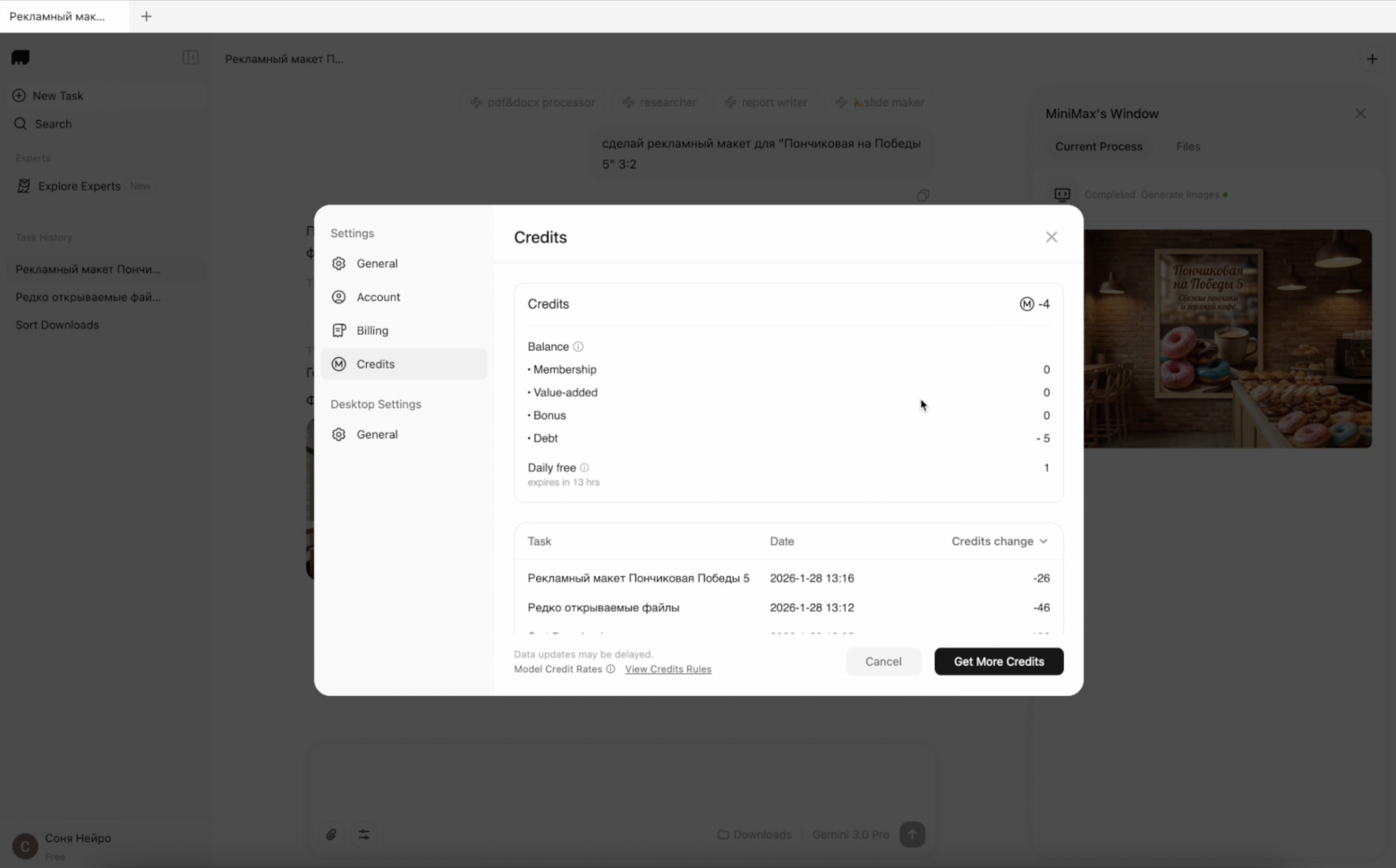The image size is (1396, 868).
Task: Start a New Task from the sidebar
Action: click(x=57, y=96)
